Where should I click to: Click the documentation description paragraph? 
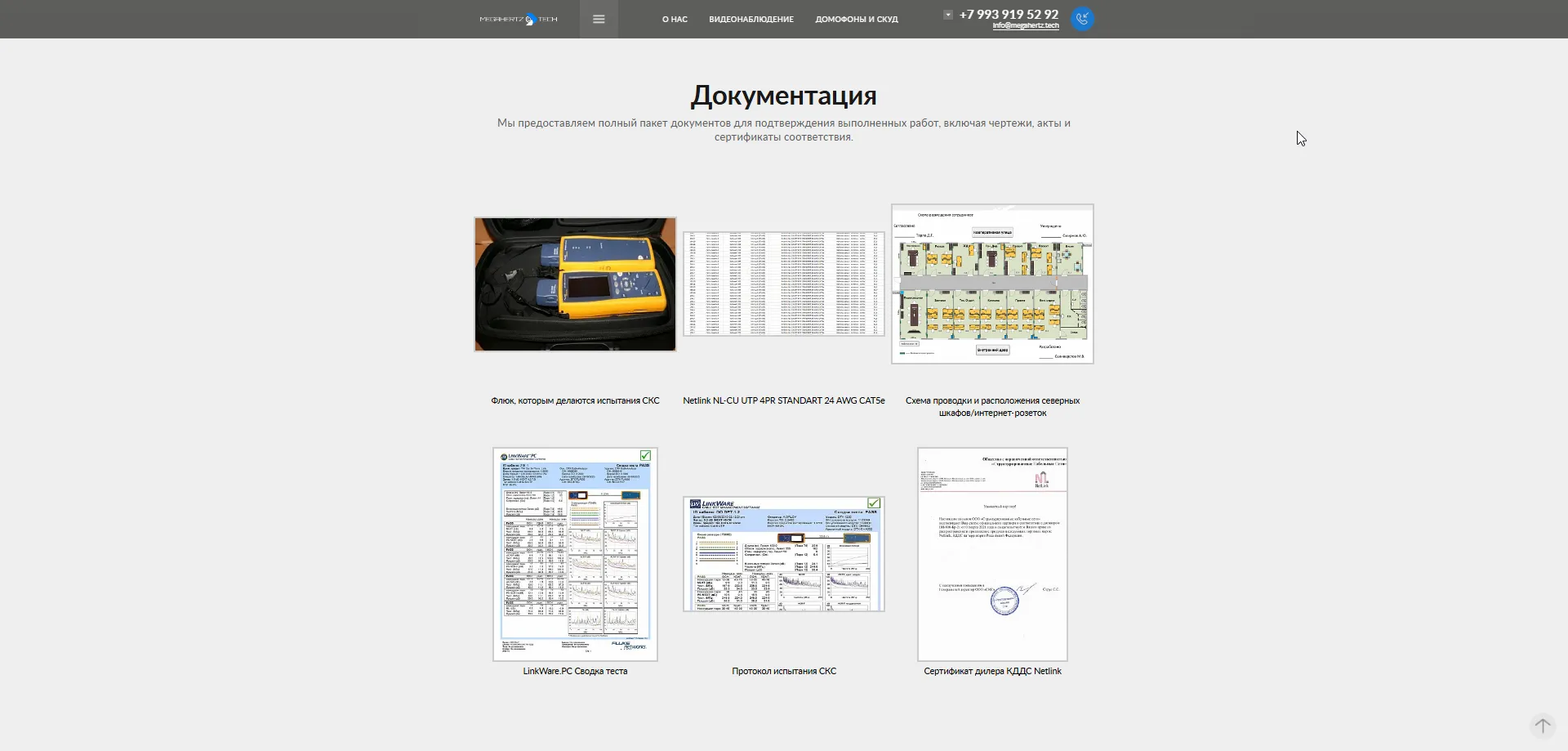pos(784,130)
